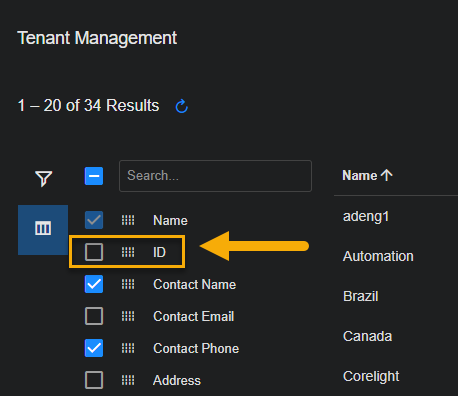Toggle the columns panel icon
This screenshot has height=396, width=458.
pyautogui.click(x=43, y=230)
